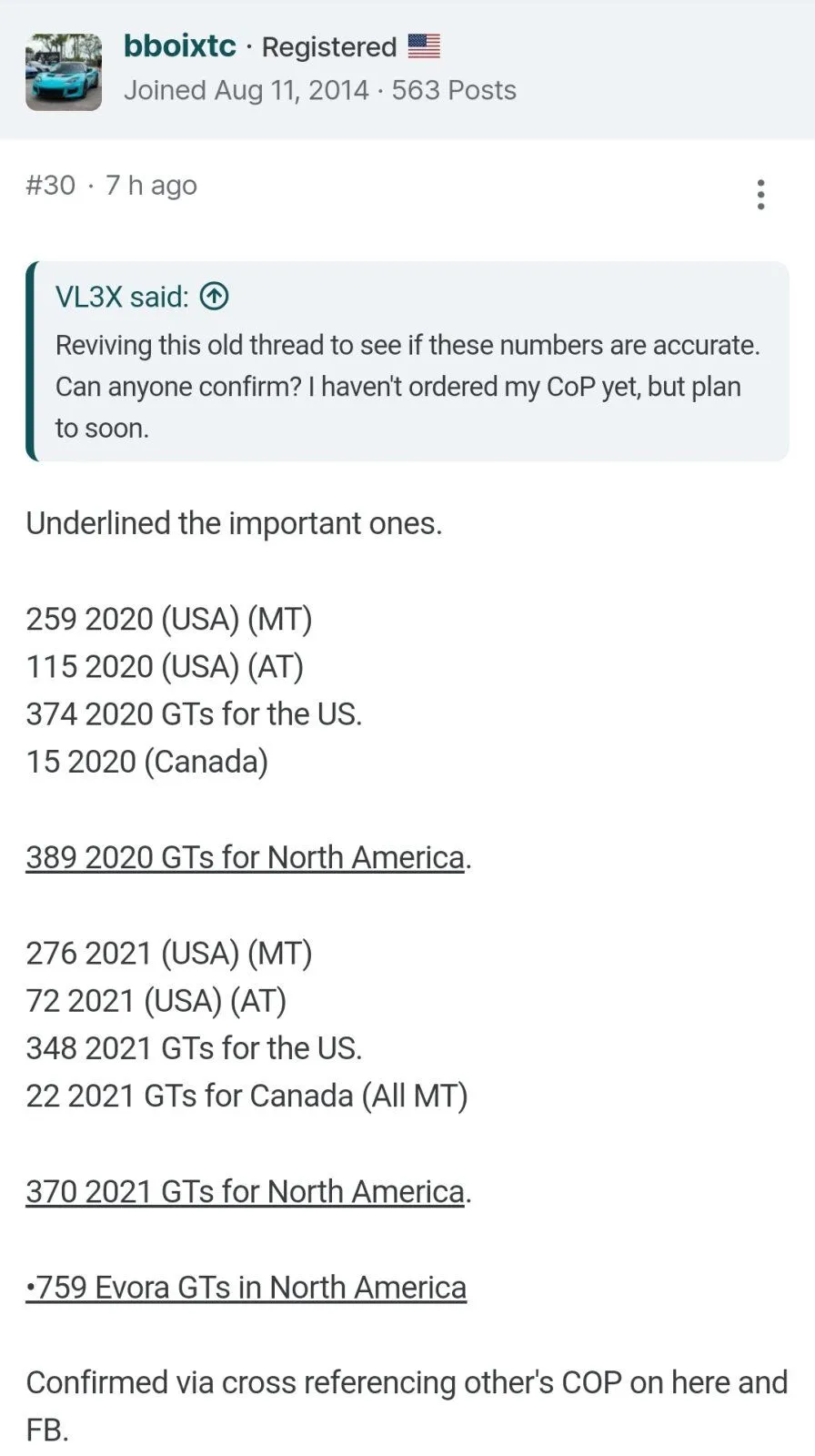Click the Joined Aug 11, 2014 text
The width and height of the screenshot is (815, 1456).
(x=247, y=90)
